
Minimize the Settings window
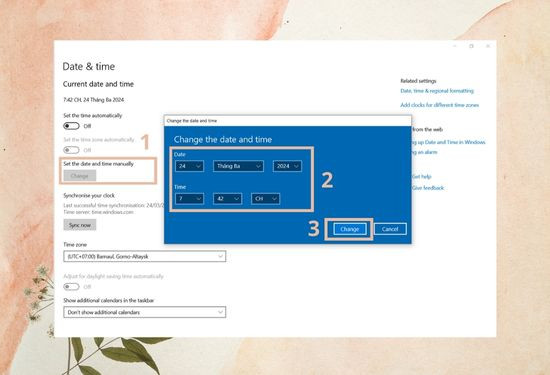[x=455, y=46]
